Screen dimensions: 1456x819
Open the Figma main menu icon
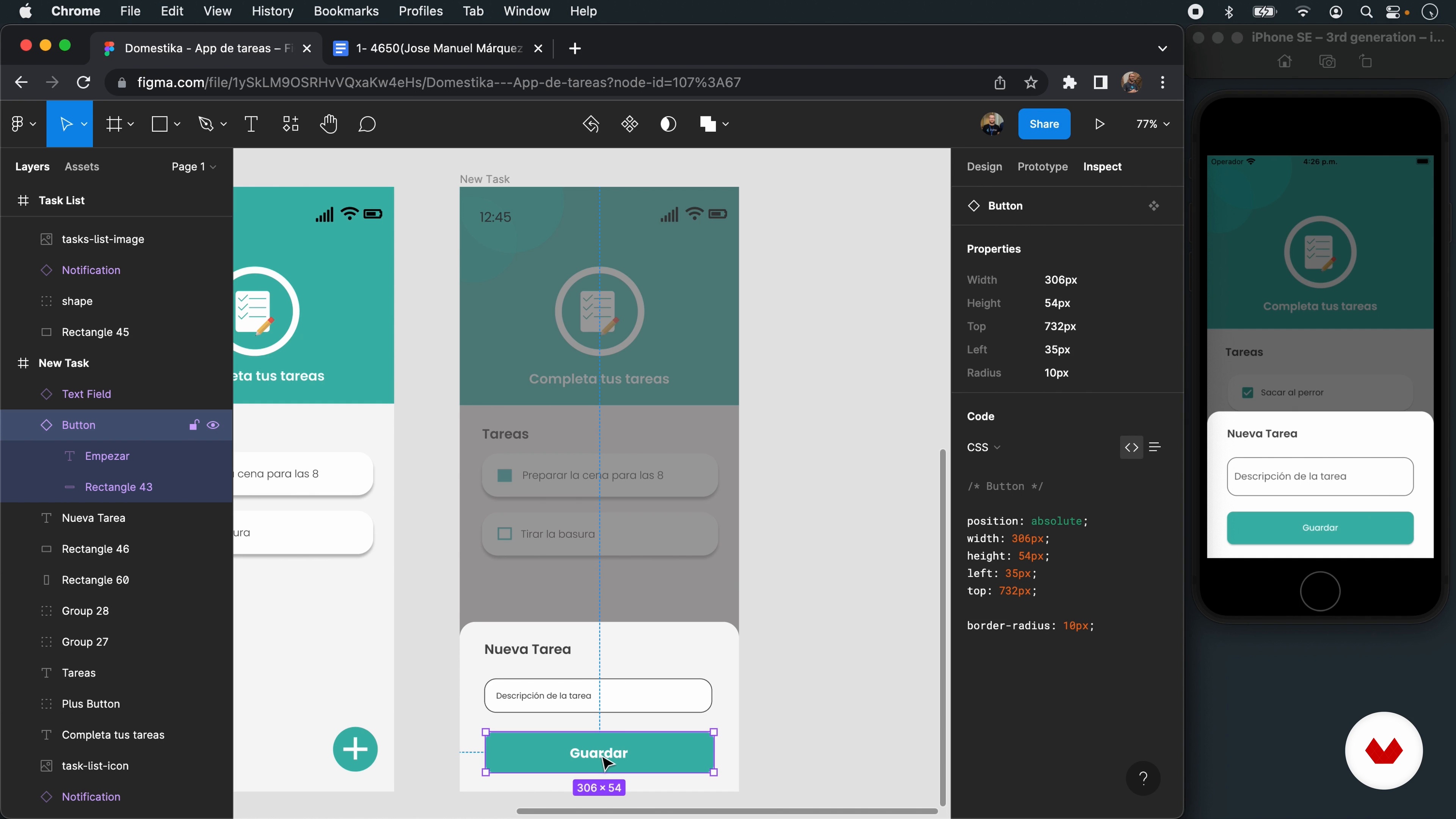point(17,124)
